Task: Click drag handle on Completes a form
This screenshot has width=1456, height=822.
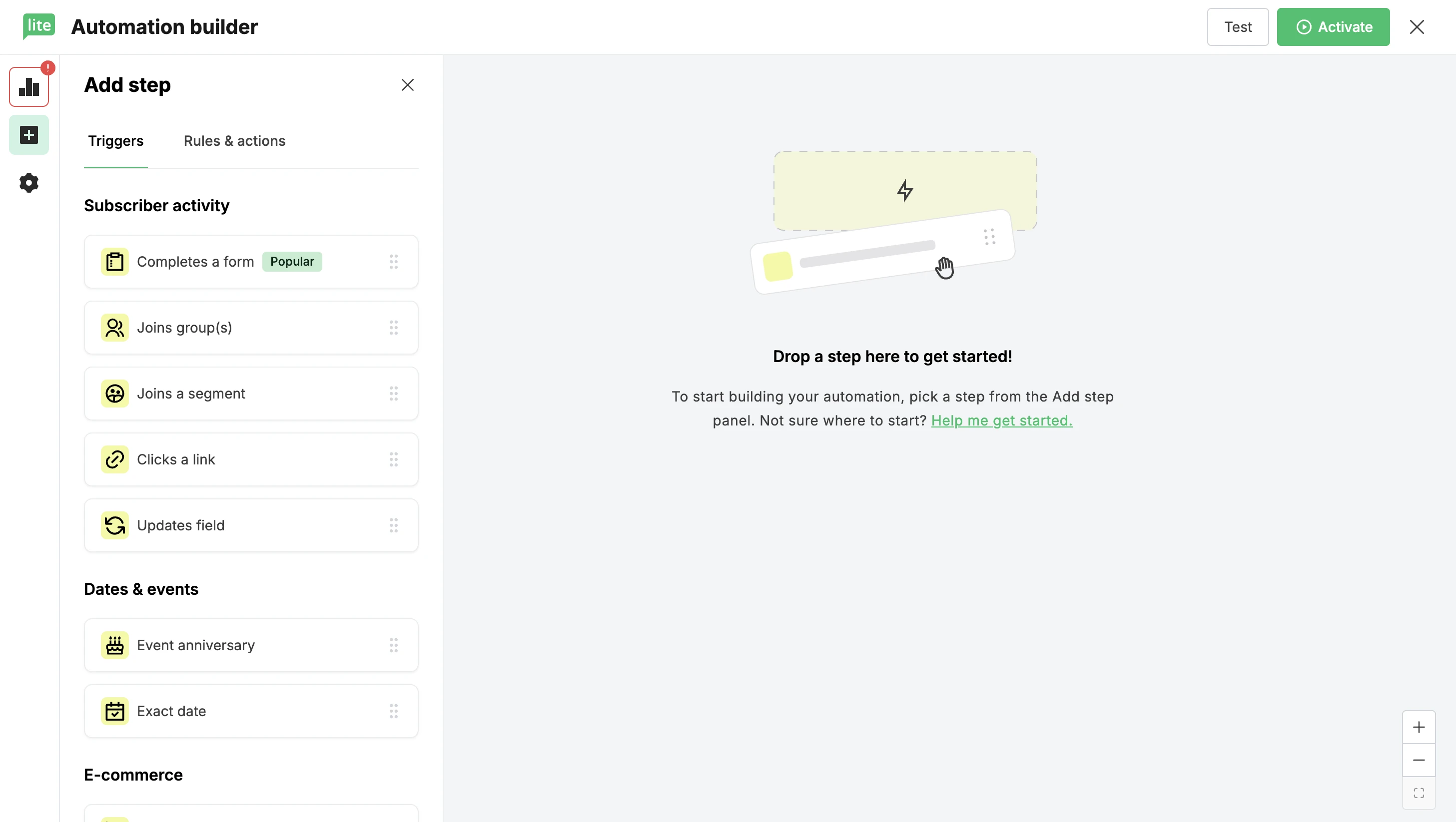Action: (393, 262)
